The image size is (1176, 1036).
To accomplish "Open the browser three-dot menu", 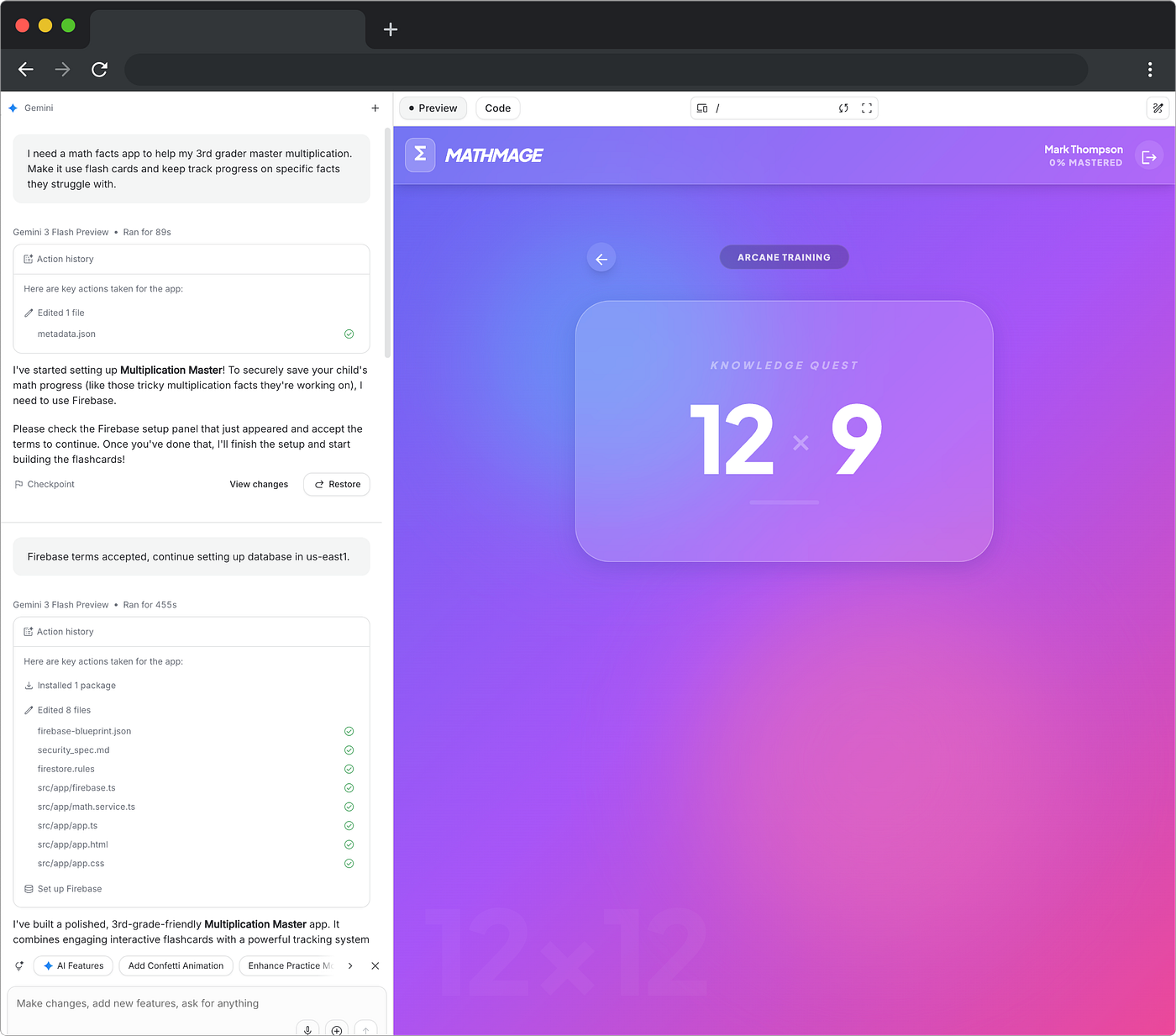I will (1150, 70).
